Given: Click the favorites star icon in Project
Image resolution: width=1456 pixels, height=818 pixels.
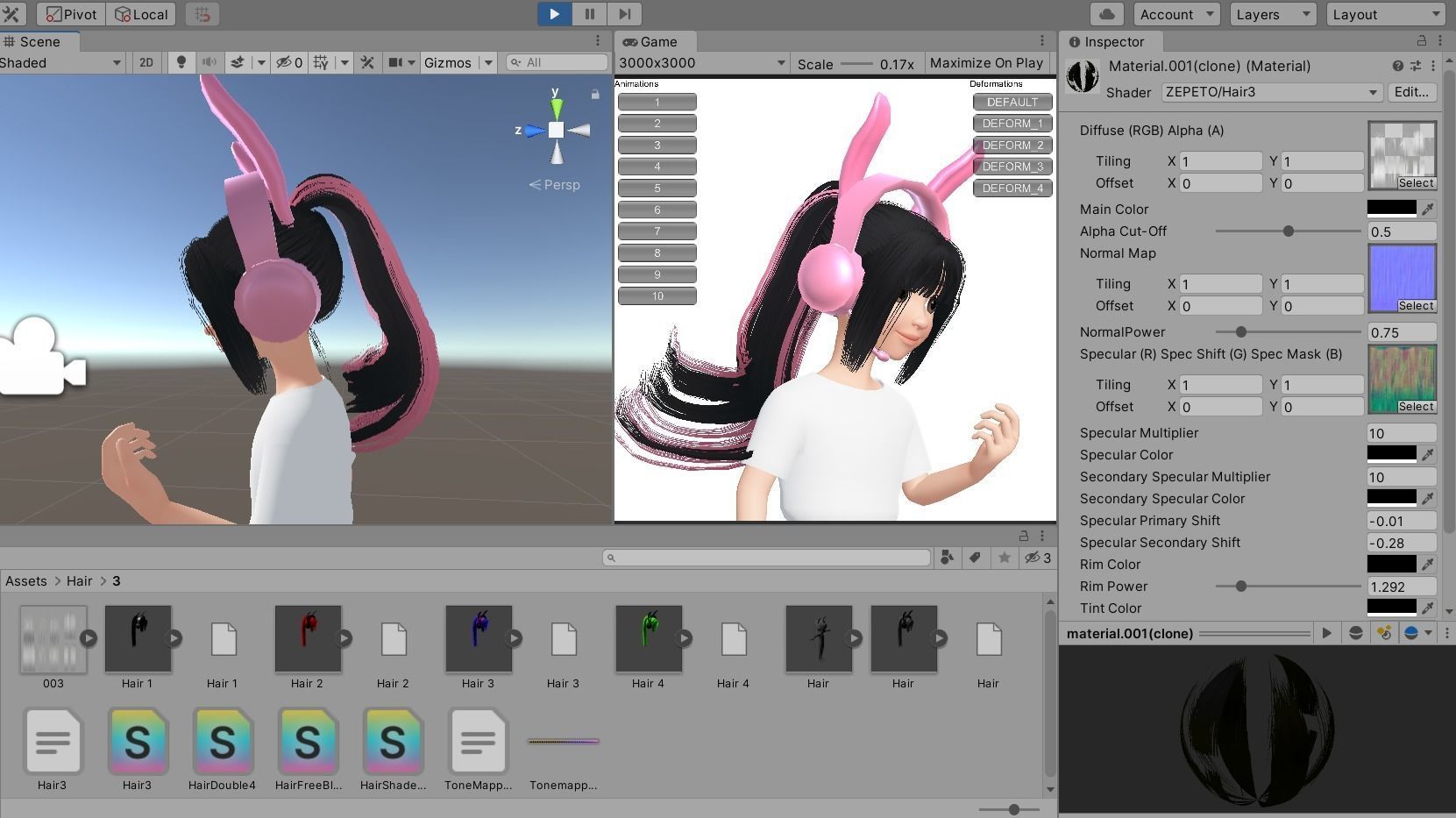Looking at the screenshot, I should pos(1005,558).
